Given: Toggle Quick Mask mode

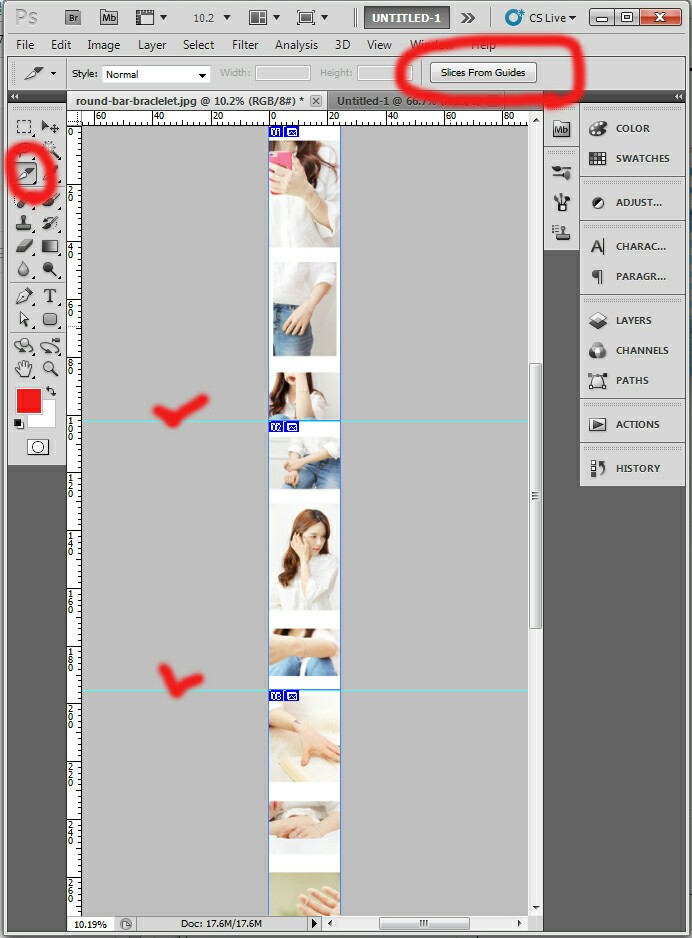Looking at the screenshot, I should coord(38,447).
